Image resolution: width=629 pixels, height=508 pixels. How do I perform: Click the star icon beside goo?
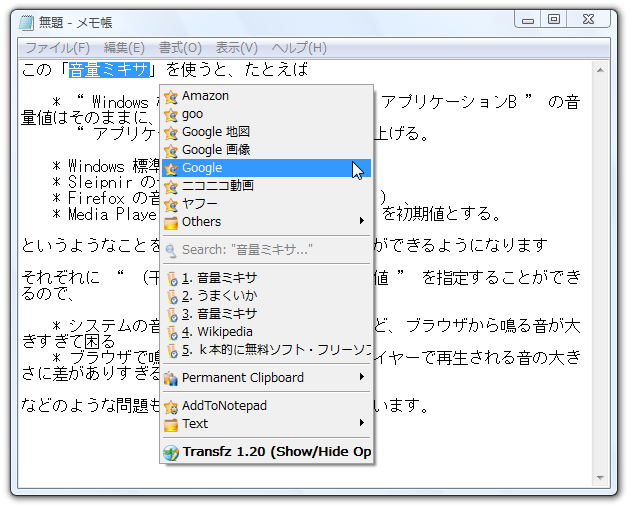coord(171,115)
